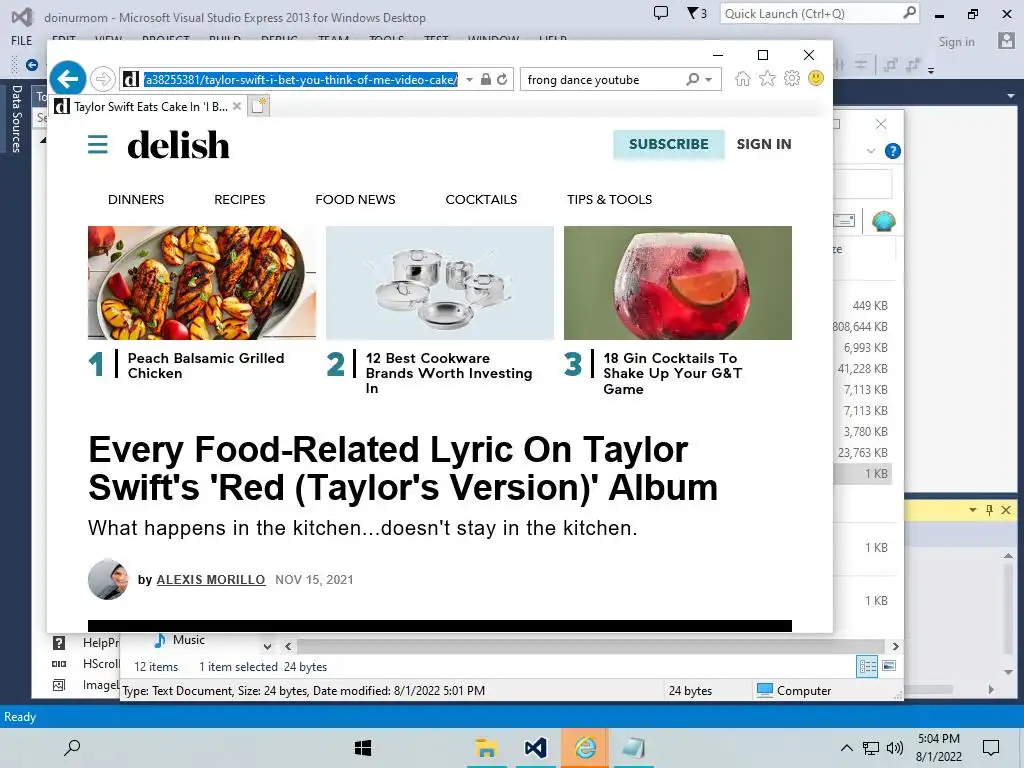Open 18 Gin Cocktails headline link

pos(673,374)
